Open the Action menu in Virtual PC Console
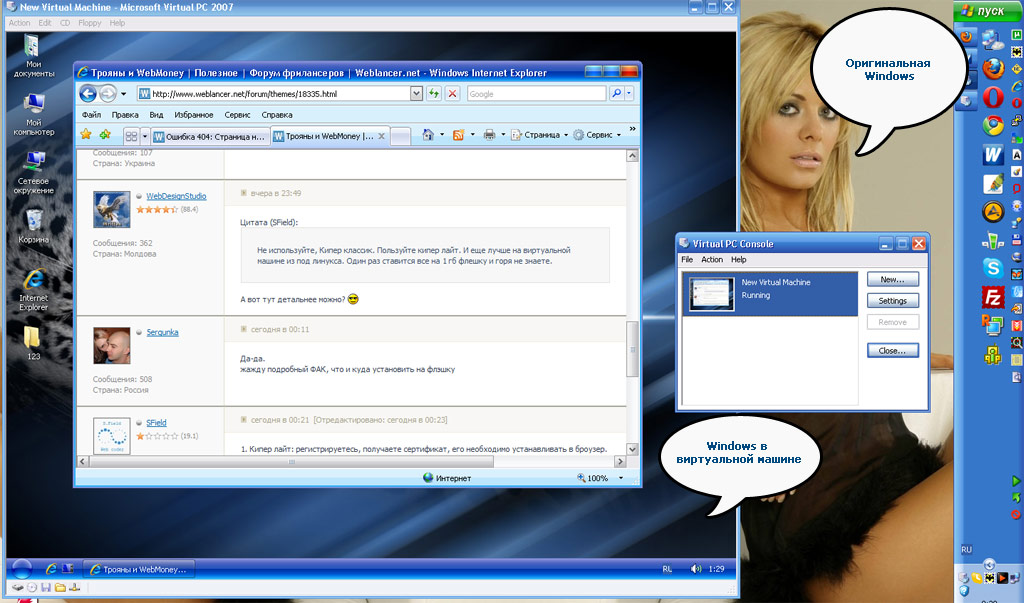1024x603 pixels. pos(712,259)
